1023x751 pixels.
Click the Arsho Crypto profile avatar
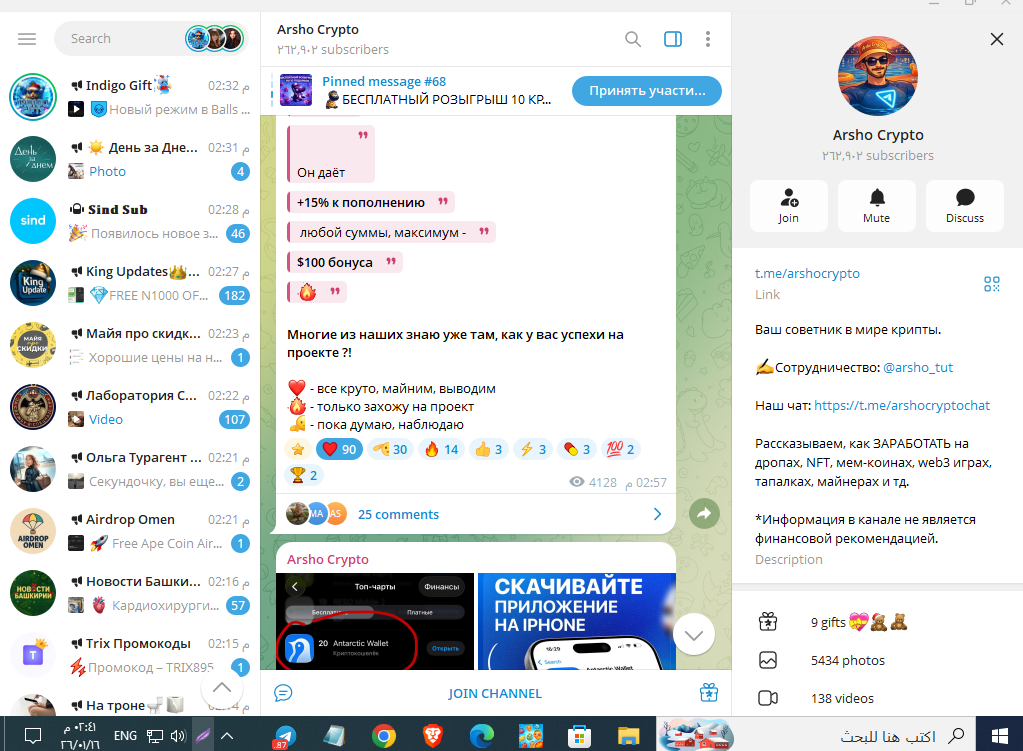(878, 76)
